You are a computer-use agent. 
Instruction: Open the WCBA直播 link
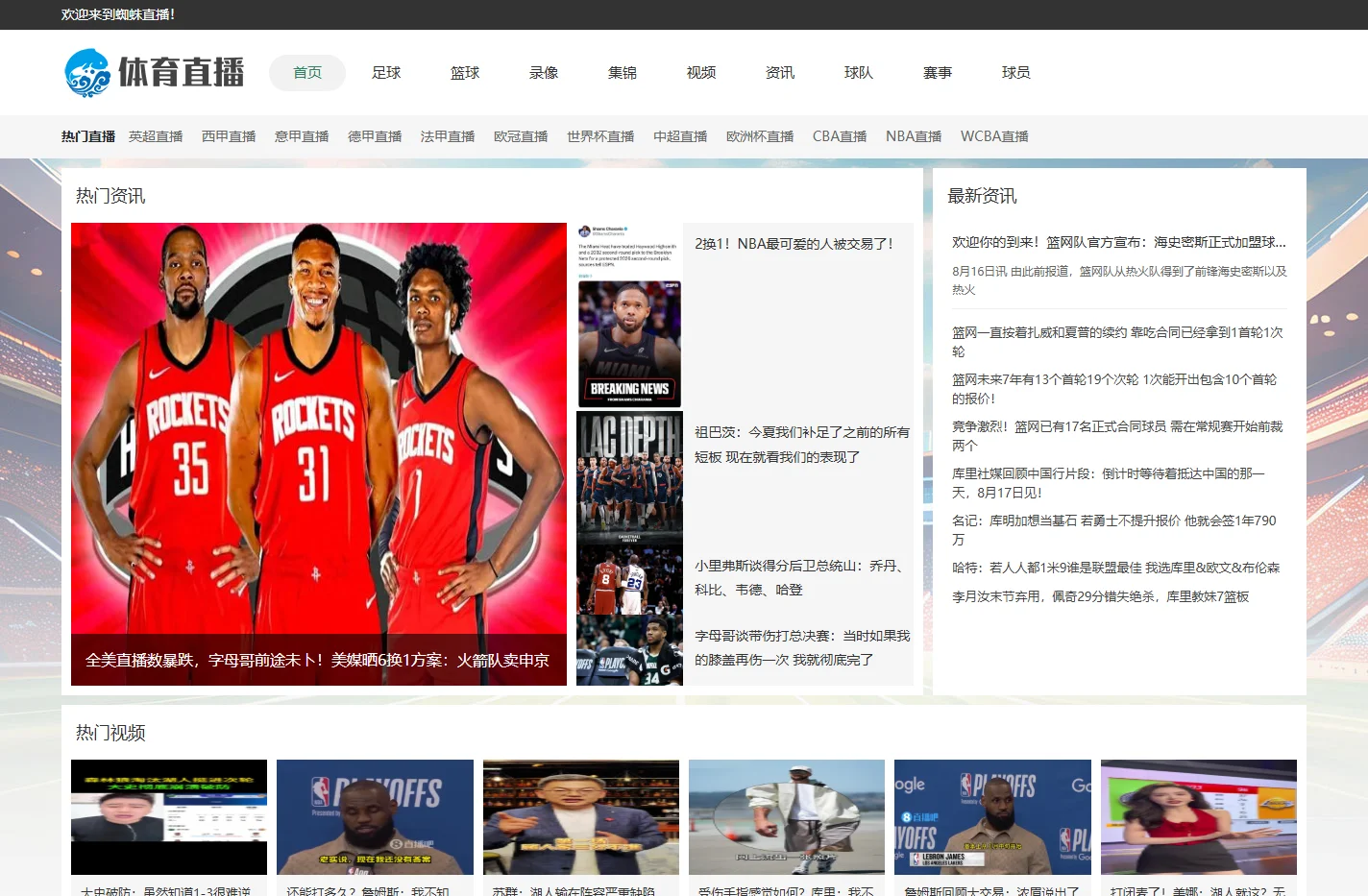click(x=994, y=136)
